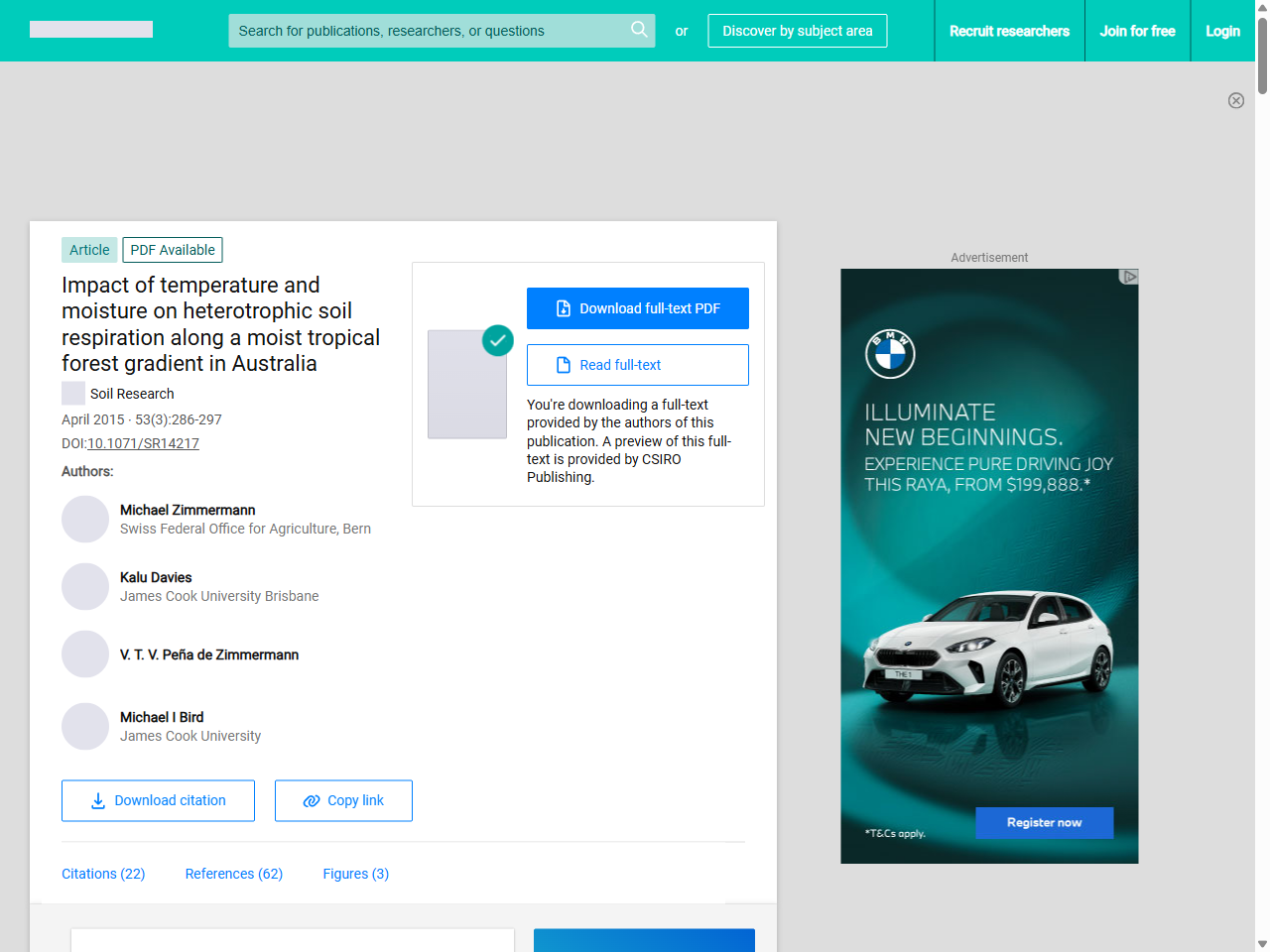Click Register now on BMW ad
The height and width of the screenshot is (952, 1270).
tap(1044, 823)
